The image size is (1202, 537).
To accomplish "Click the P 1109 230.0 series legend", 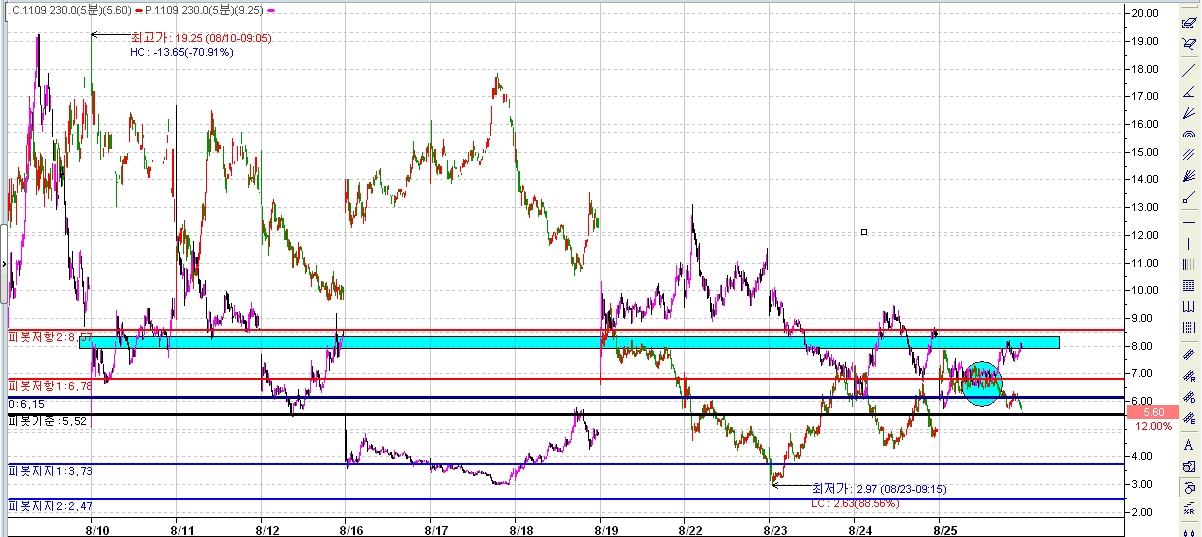I will click(x=203, y=8).
